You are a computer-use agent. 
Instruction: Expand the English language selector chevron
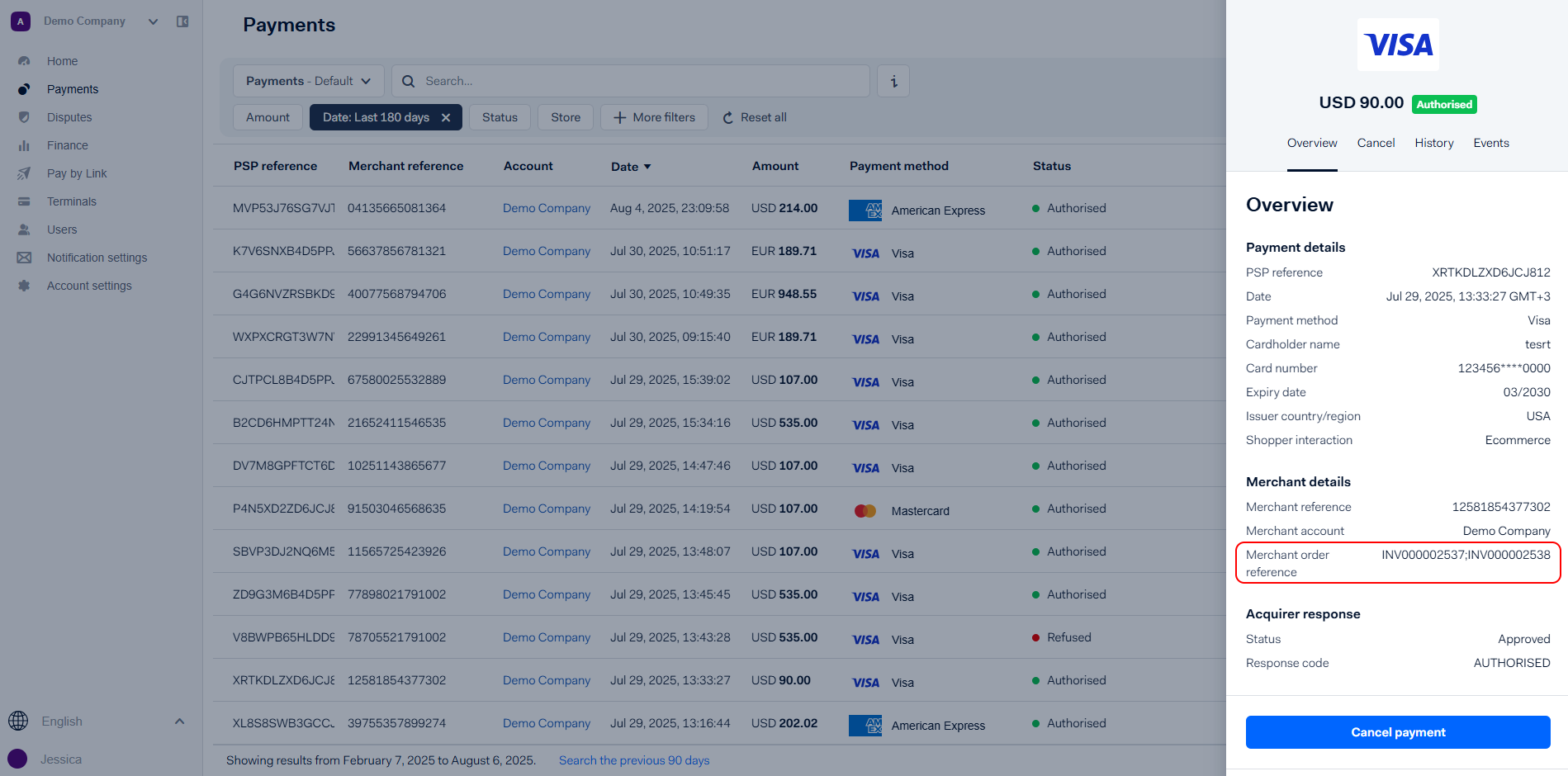pyautogui.click(x=179, y=722)
